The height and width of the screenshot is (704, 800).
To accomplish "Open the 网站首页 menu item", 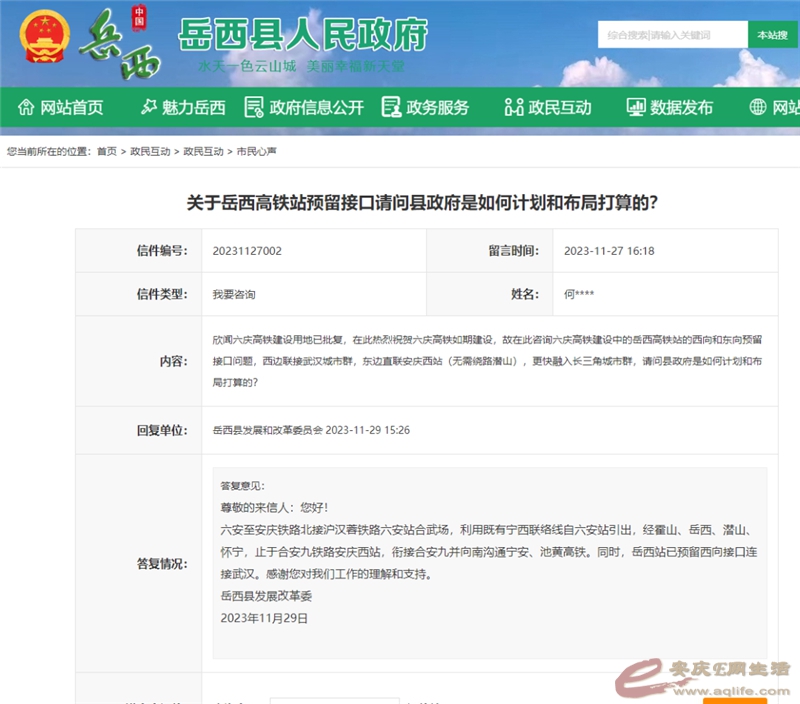I will point(71,108).
